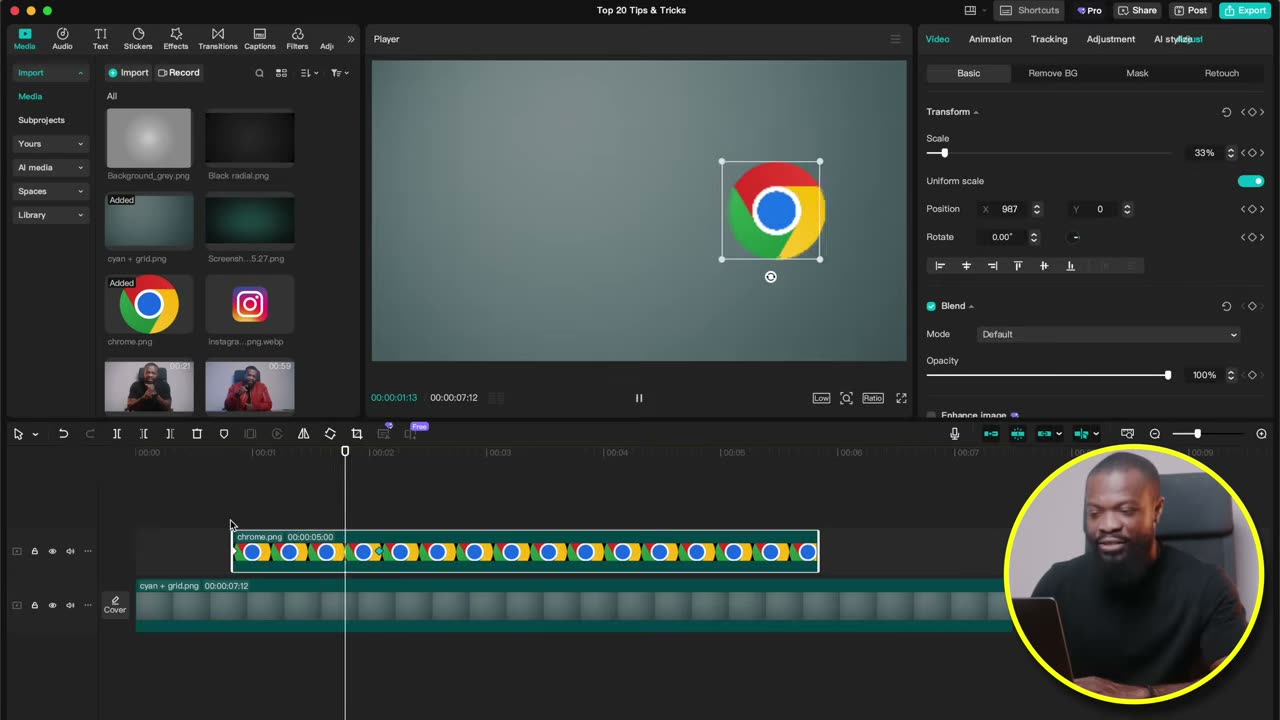Open the Remove BG tab
Screen dimensions: 1280x720
pos(1053,73)
